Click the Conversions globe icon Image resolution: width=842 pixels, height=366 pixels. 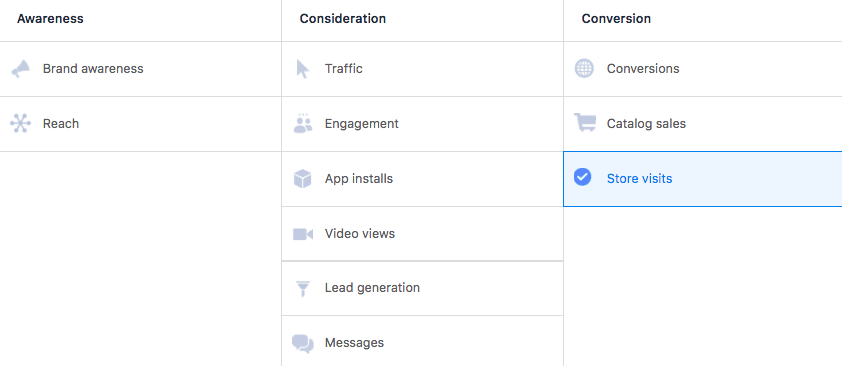click(x=584, y=69)
